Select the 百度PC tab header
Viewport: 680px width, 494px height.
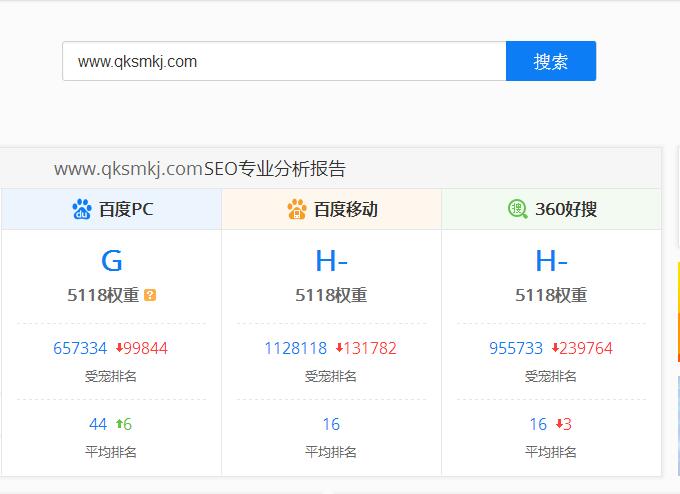click(111, 209)
